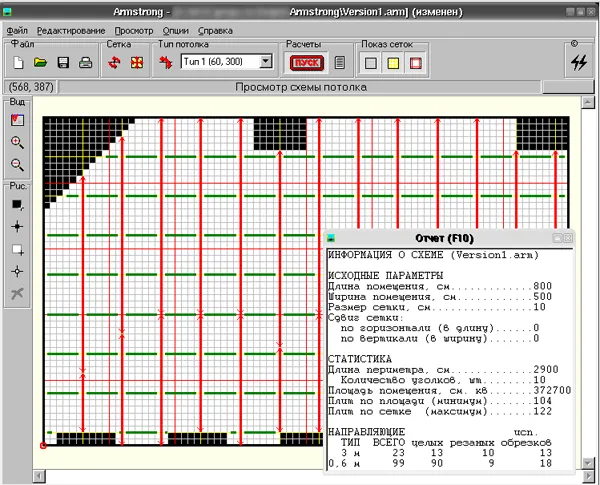Click heading ИСХОДНЫЕ ПАРАМЕТРЫ in report
This screenshot has width=600, height=485.
385,276
